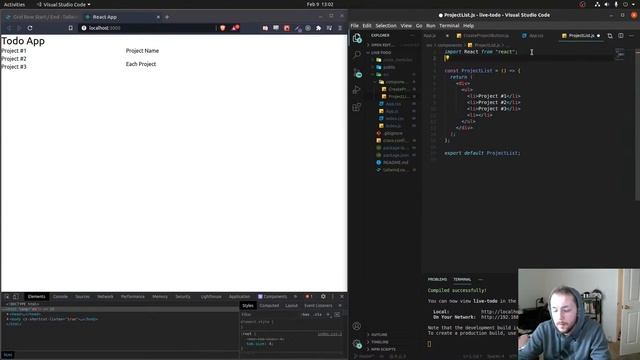Open the Activities overview

pos(14,4)
